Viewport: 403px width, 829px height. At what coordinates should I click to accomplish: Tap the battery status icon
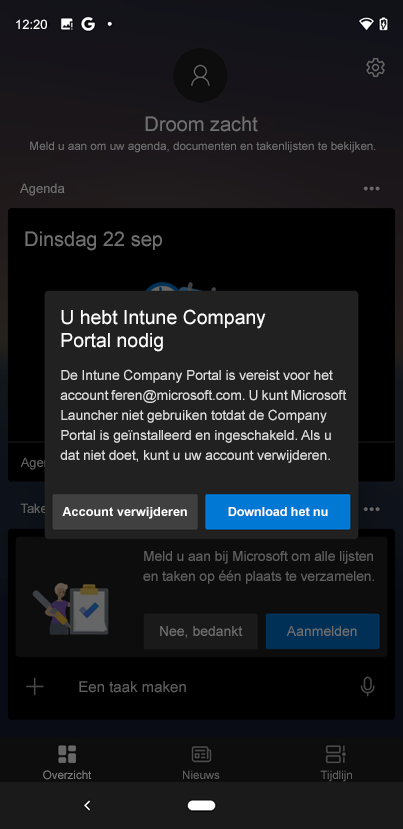[x=383, y=24]
